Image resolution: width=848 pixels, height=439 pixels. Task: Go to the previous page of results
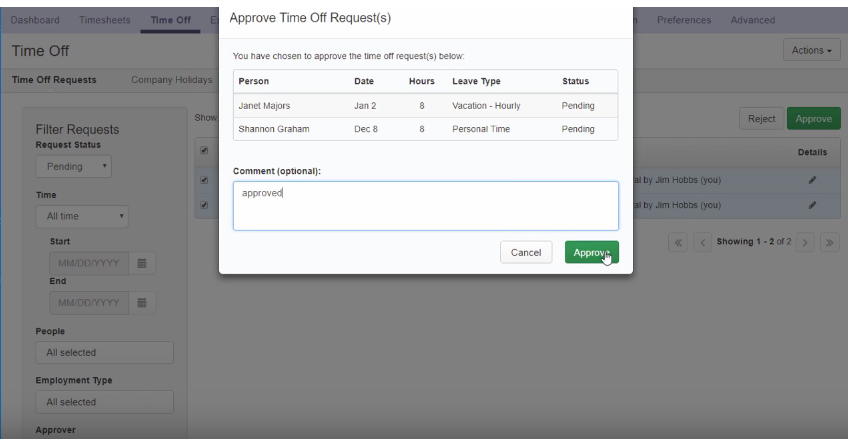702,243
